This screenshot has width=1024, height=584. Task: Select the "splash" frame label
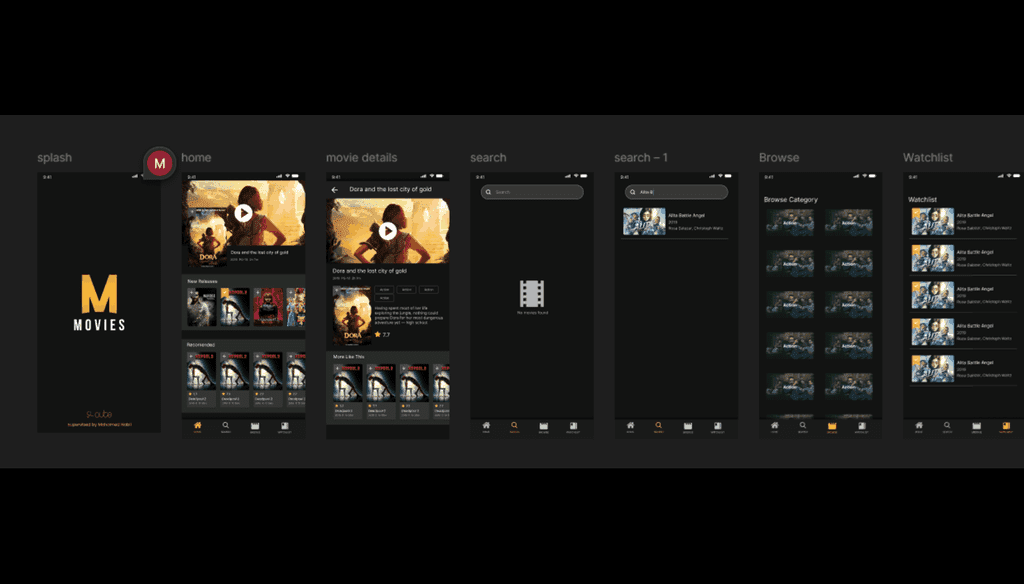point(54,158)
